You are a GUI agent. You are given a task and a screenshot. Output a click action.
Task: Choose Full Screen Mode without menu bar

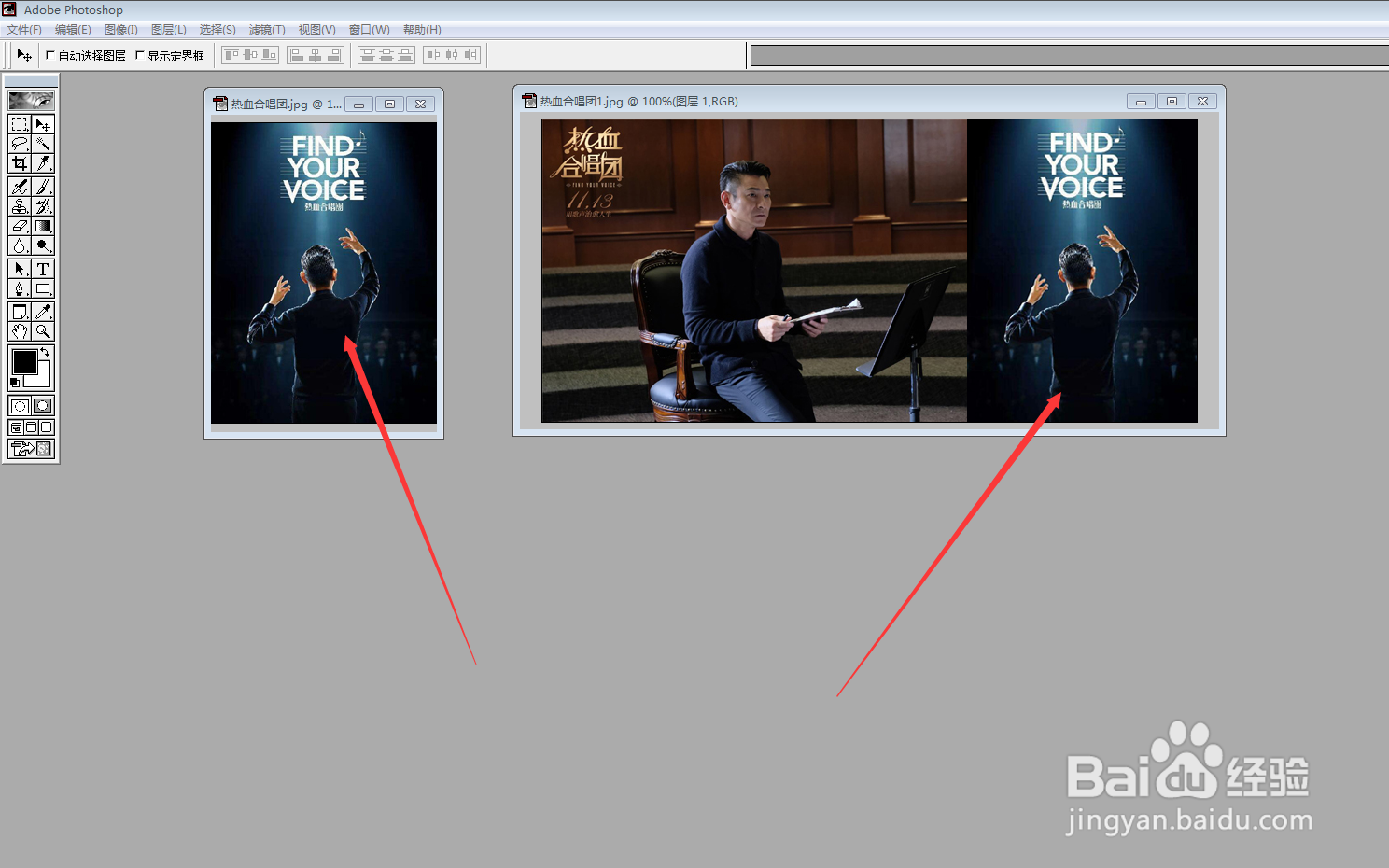tap(47, 427)
